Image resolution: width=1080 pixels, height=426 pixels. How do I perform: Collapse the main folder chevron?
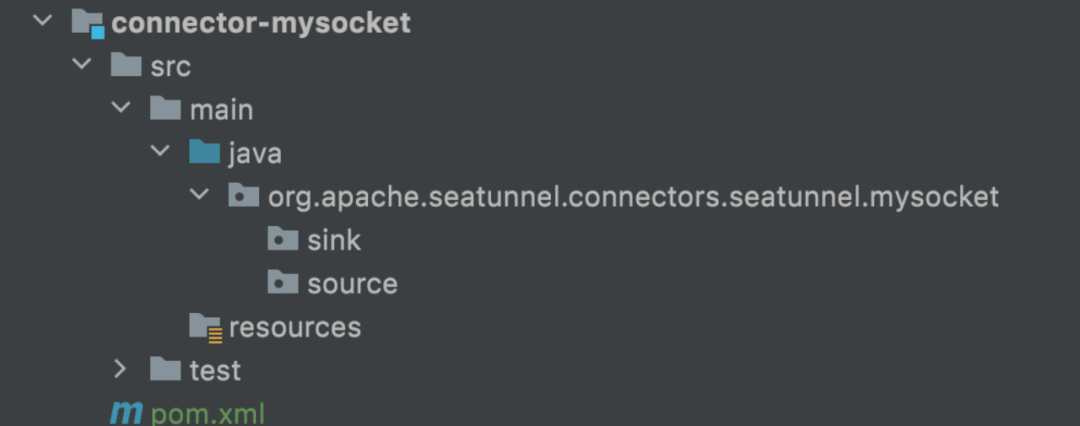pos(121,108)
